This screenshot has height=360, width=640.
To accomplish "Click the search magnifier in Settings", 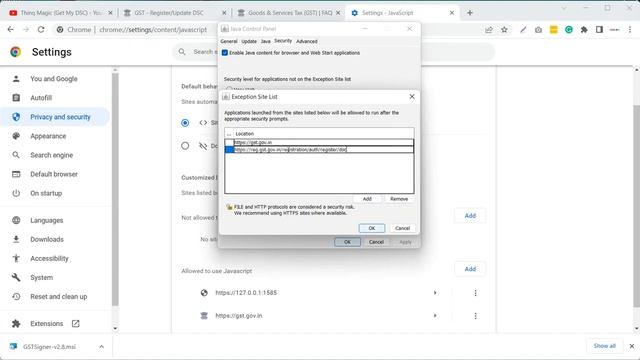I will pos(182,52).
